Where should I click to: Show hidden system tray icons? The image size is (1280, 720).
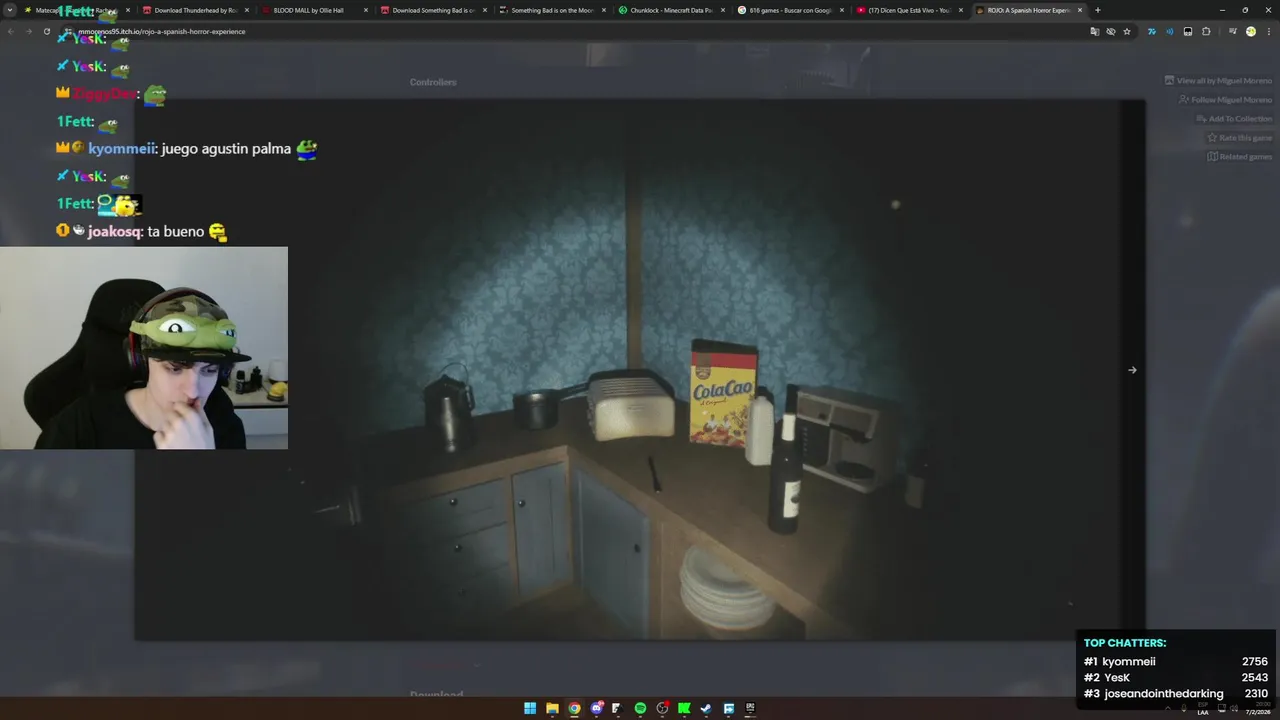click(x=1169, y=708)
